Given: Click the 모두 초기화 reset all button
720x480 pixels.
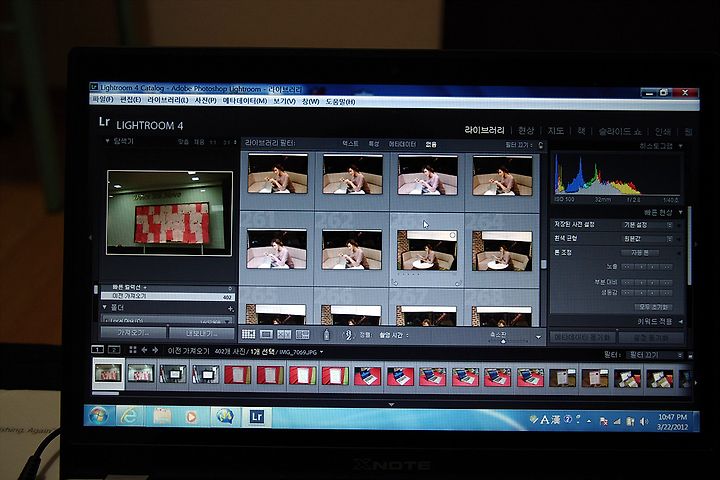Looking at the screenshot, I should [x=653, y=307].
